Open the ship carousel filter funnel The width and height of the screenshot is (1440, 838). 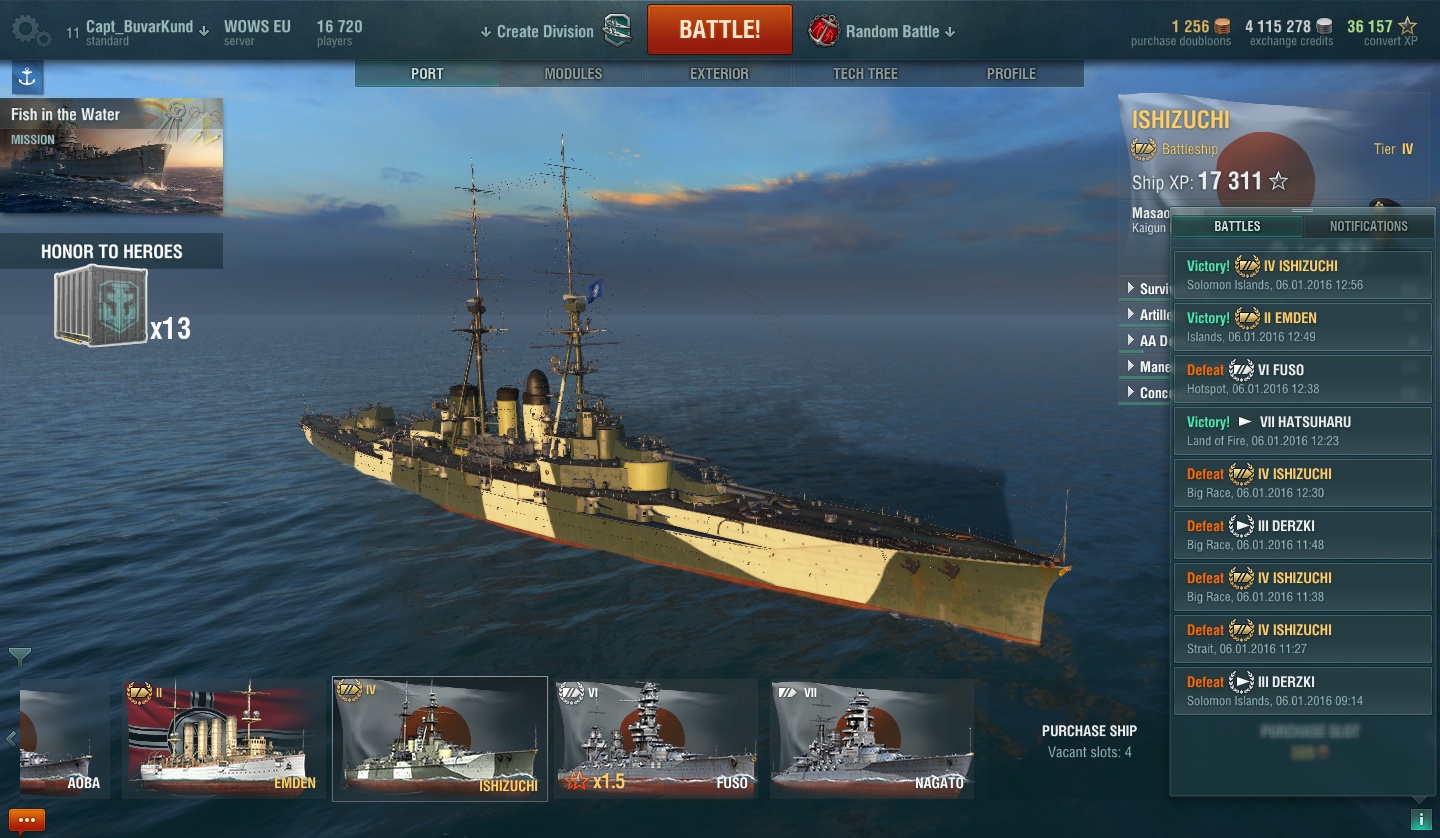(x=19, y=657)
